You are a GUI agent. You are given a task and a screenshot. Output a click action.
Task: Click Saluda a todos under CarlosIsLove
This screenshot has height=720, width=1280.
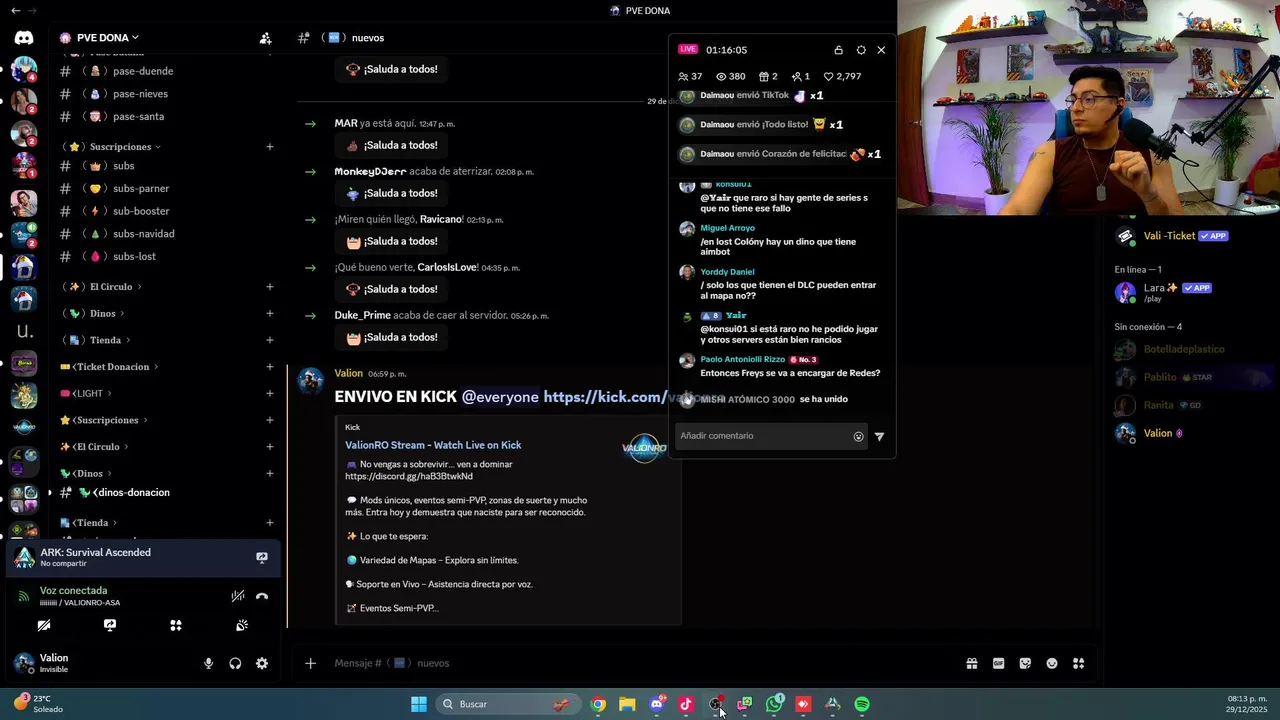[x=391, y=290]
